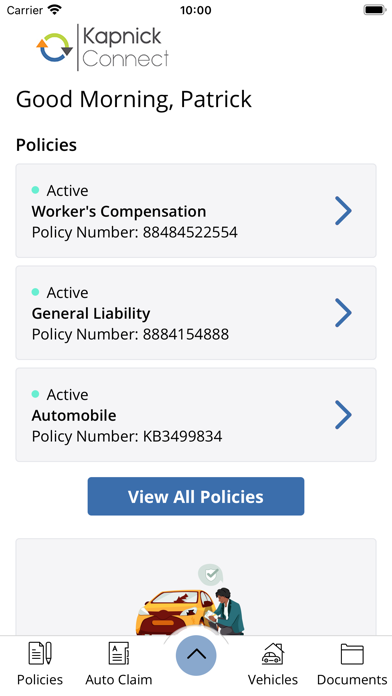Open the Documents folder icon
Image resolution: width=392 pixels, height=696 pixels.
click(352, 654)
